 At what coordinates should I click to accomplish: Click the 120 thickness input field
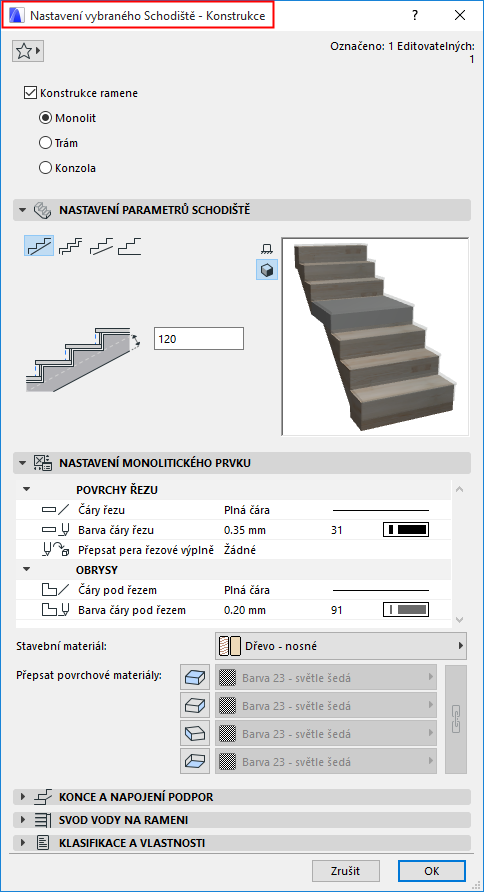tap(198, 339)
